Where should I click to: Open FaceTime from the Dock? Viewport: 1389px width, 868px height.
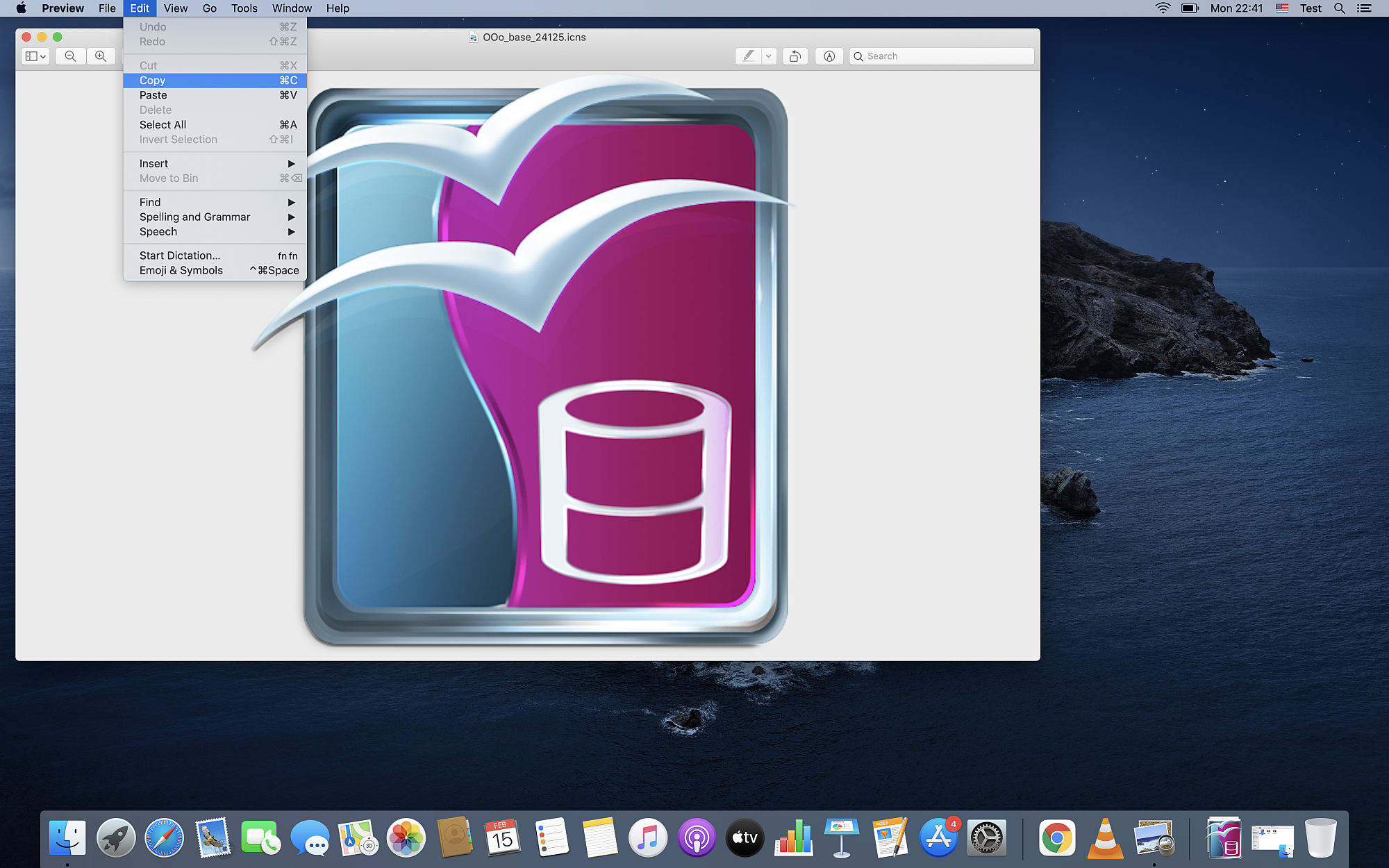(x=260, y=837)
